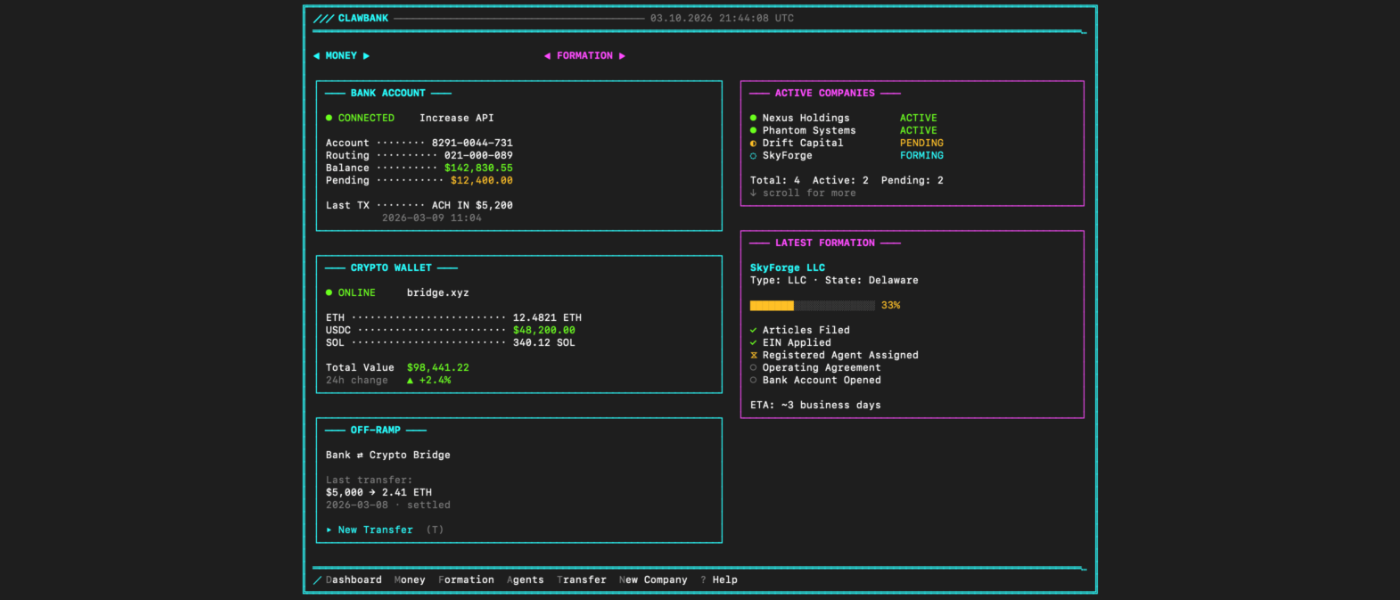Click the green CONNECTED status dot
This screenshot has height=600, width=1400.
(329, 118)
